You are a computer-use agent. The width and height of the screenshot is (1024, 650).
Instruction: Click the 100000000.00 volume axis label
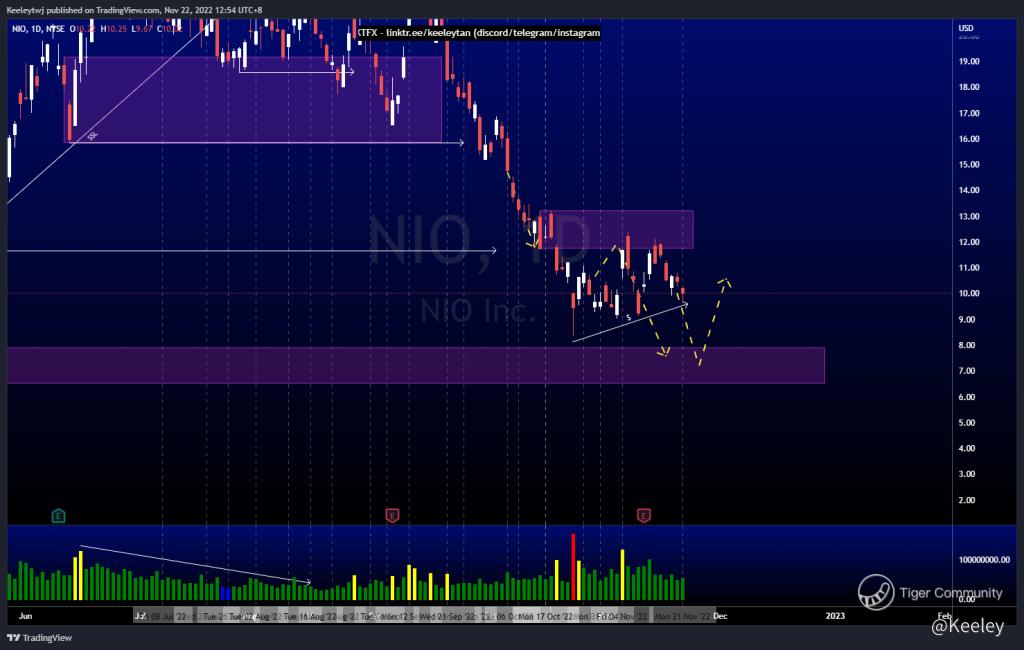coord(984,560)
